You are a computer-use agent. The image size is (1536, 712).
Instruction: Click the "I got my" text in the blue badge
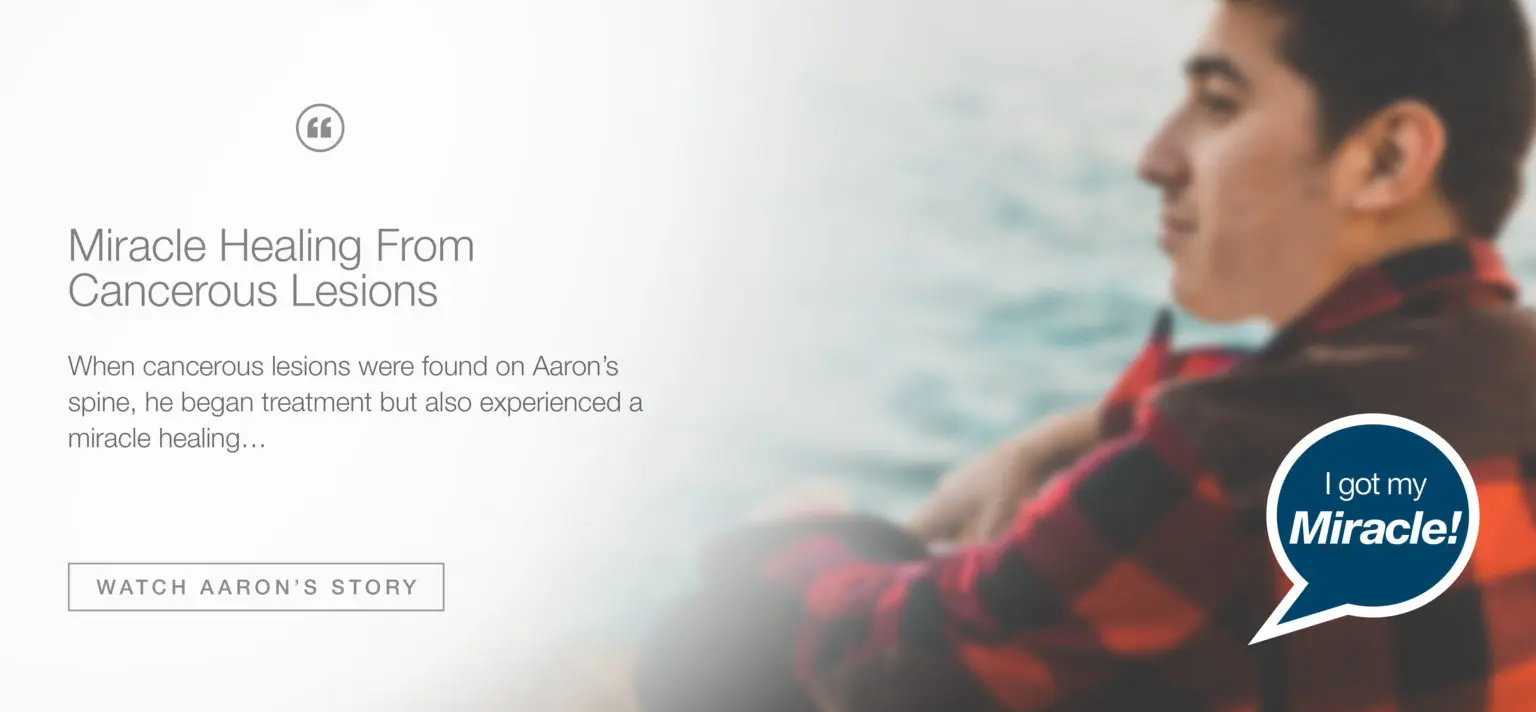[1375, 487]
